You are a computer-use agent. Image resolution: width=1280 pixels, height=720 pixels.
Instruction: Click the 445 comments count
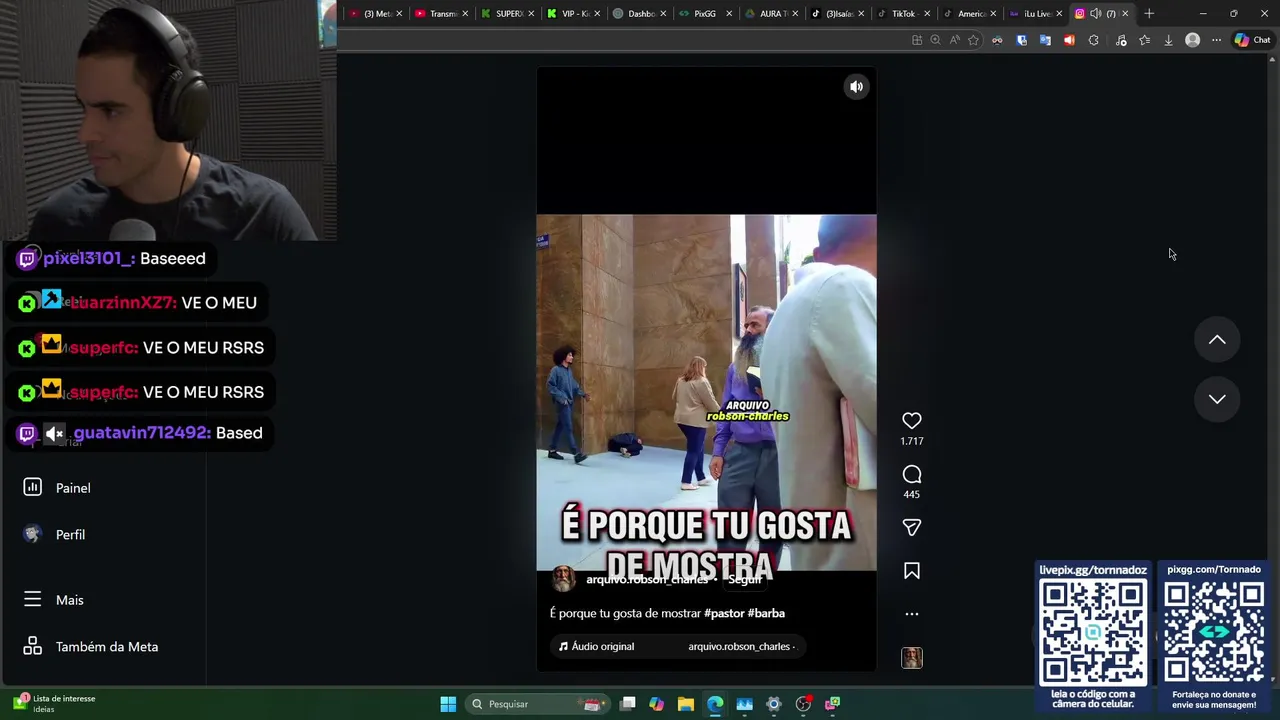(x=912, y=494)
